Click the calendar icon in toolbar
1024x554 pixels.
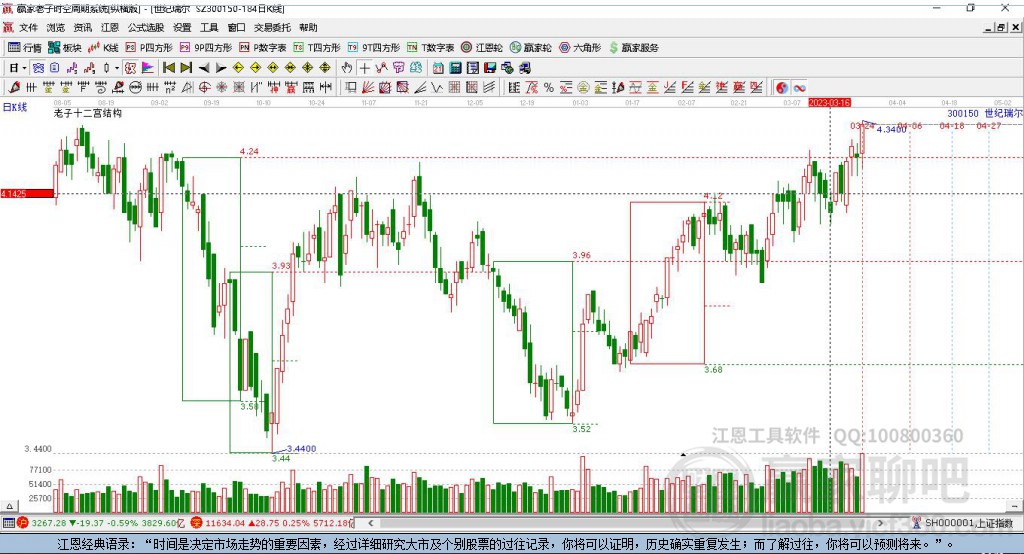pos(438,68)
